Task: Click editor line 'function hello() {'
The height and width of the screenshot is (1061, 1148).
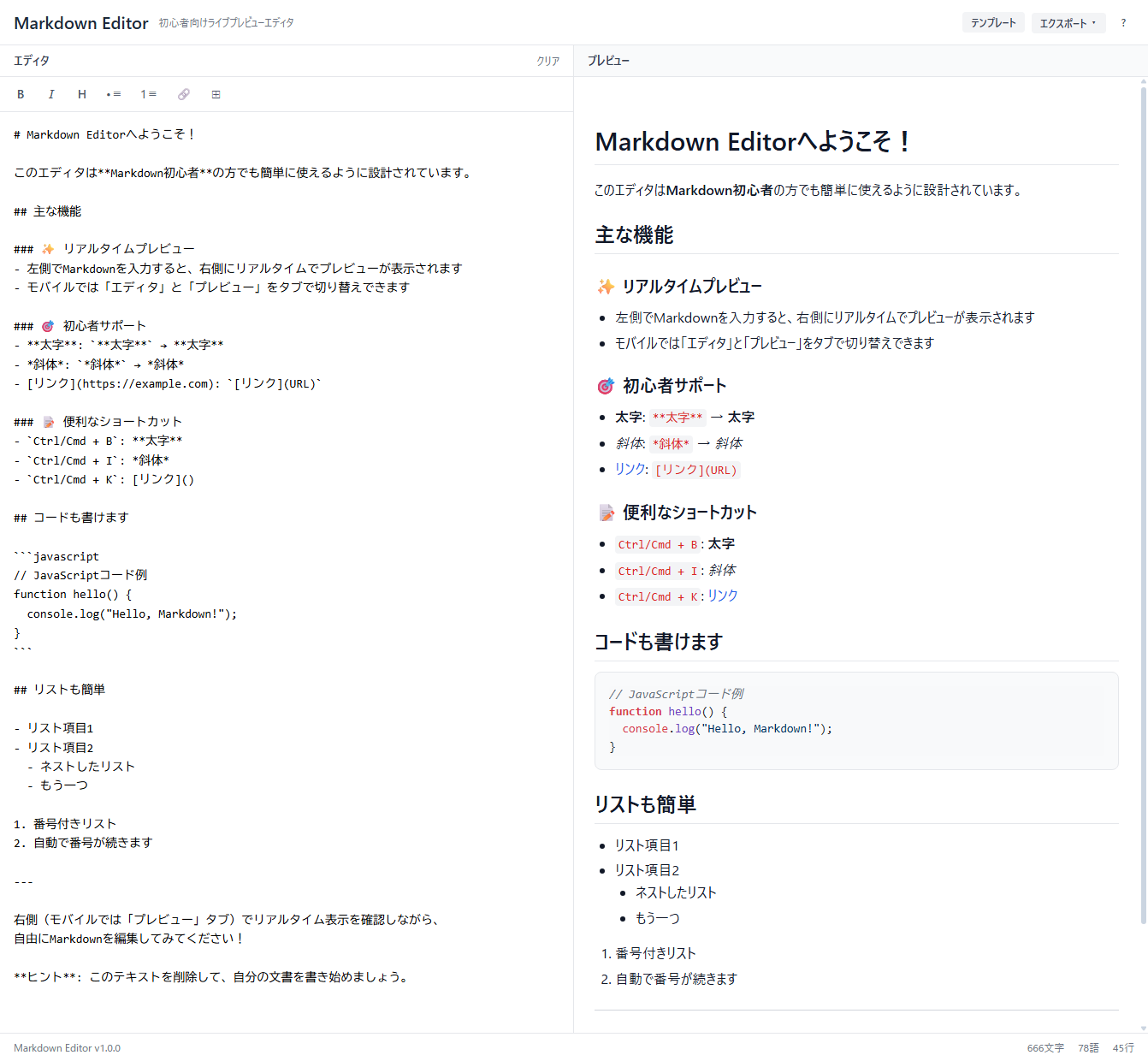Action: 73,594
